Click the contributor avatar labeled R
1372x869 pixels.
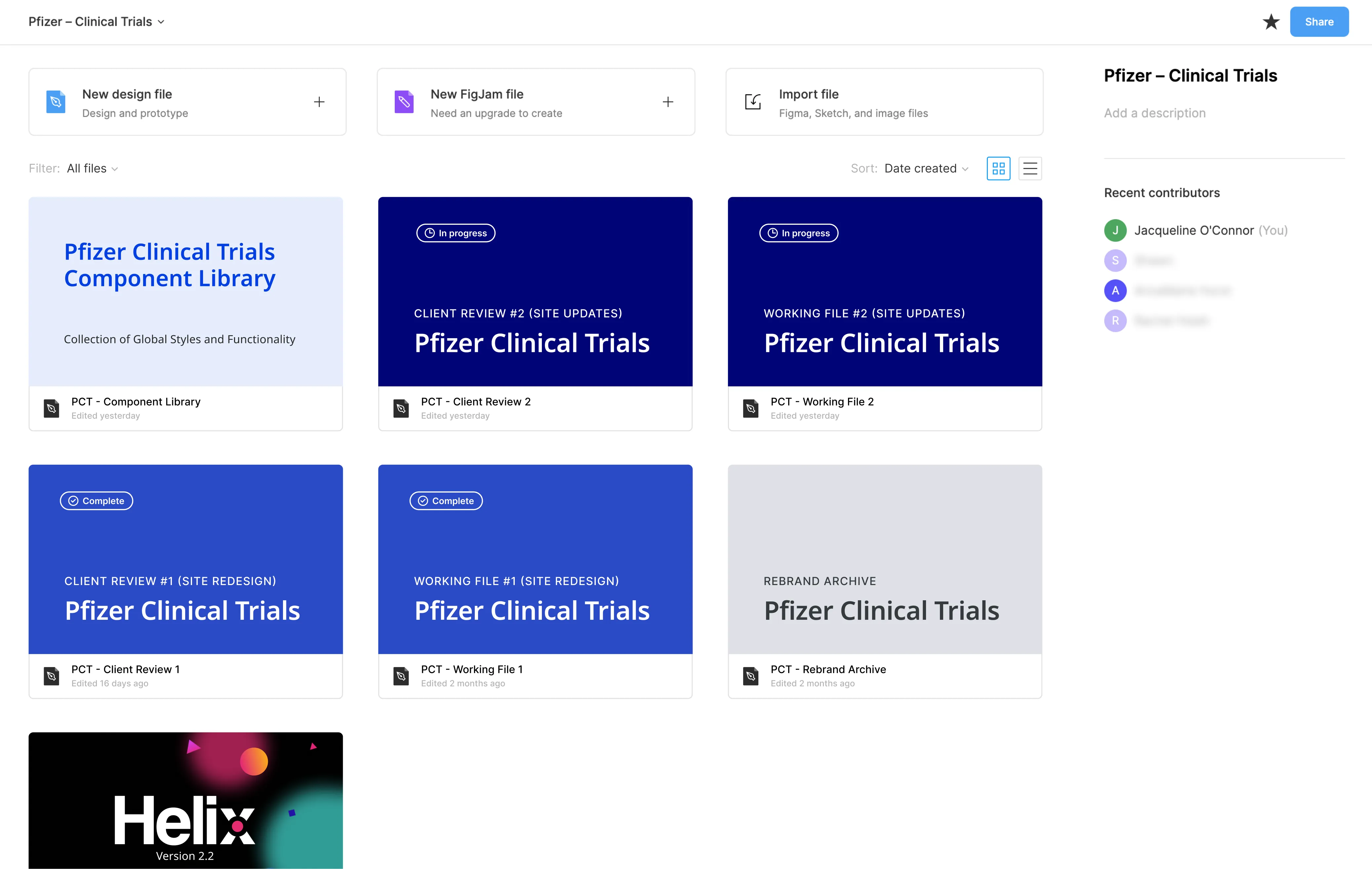coord(1115,321)
